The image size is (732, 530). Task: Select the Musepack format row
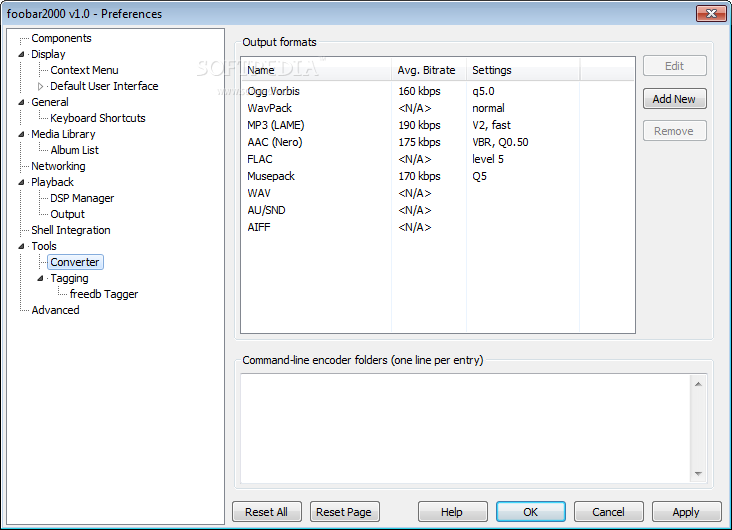(x=438, y=176)
